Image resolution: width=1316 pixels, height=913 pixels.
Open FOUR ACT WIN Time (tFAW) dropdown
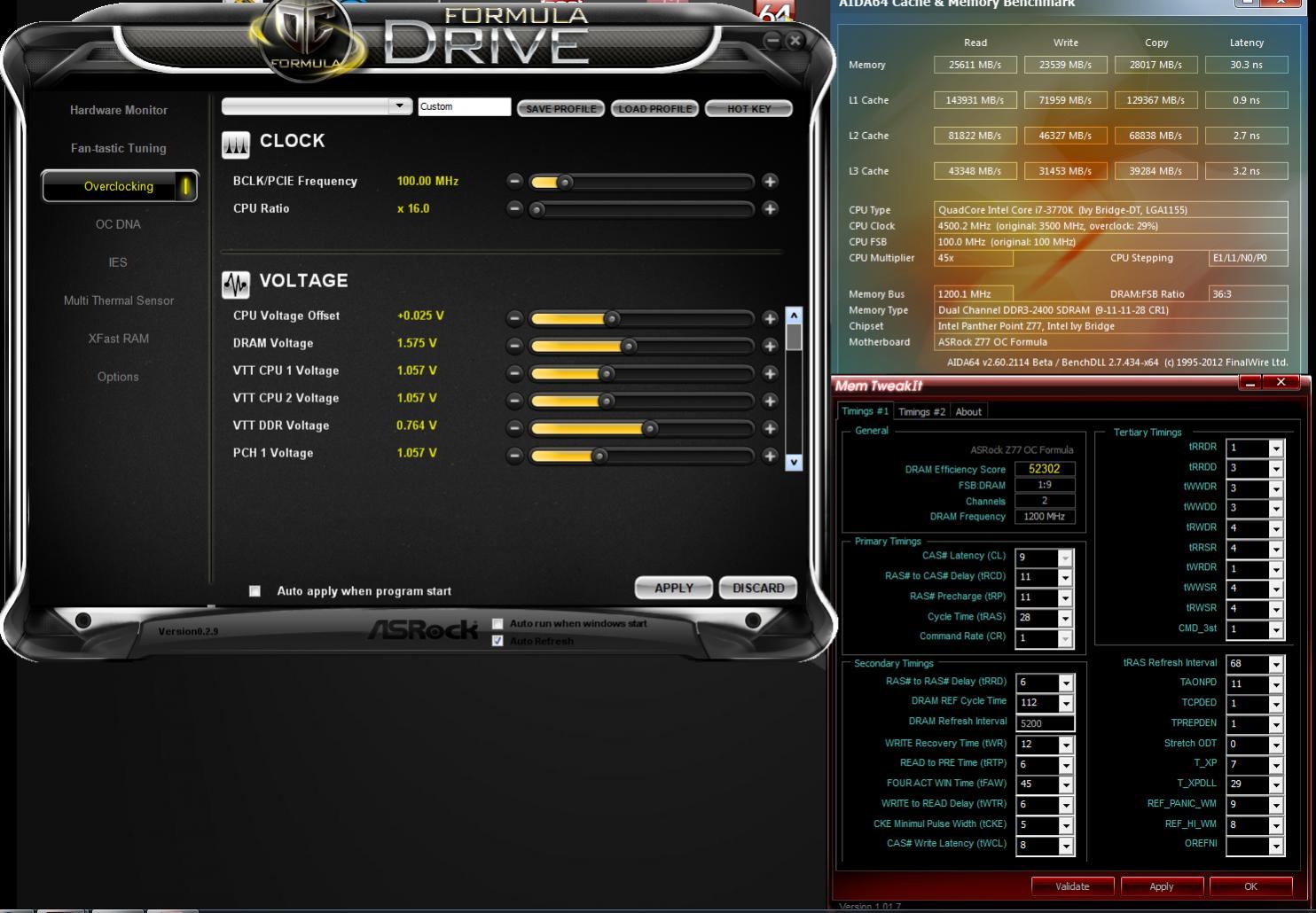(x=1066, y=785)
